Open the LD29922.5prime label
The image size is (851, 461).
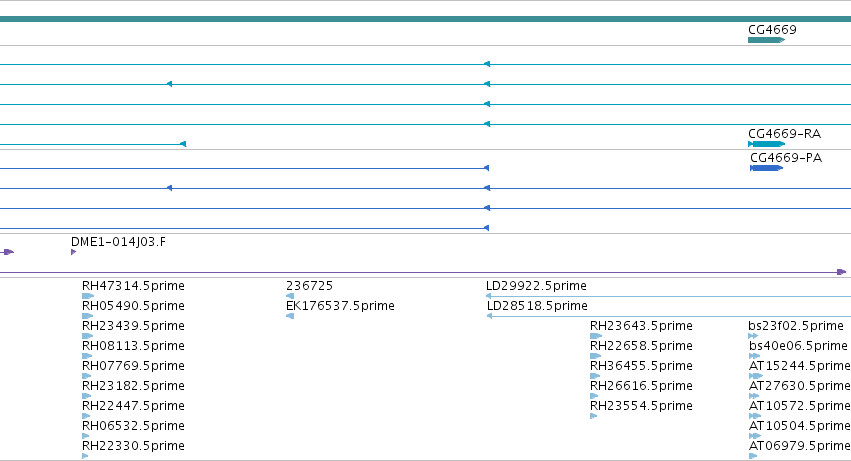(536, 286)
